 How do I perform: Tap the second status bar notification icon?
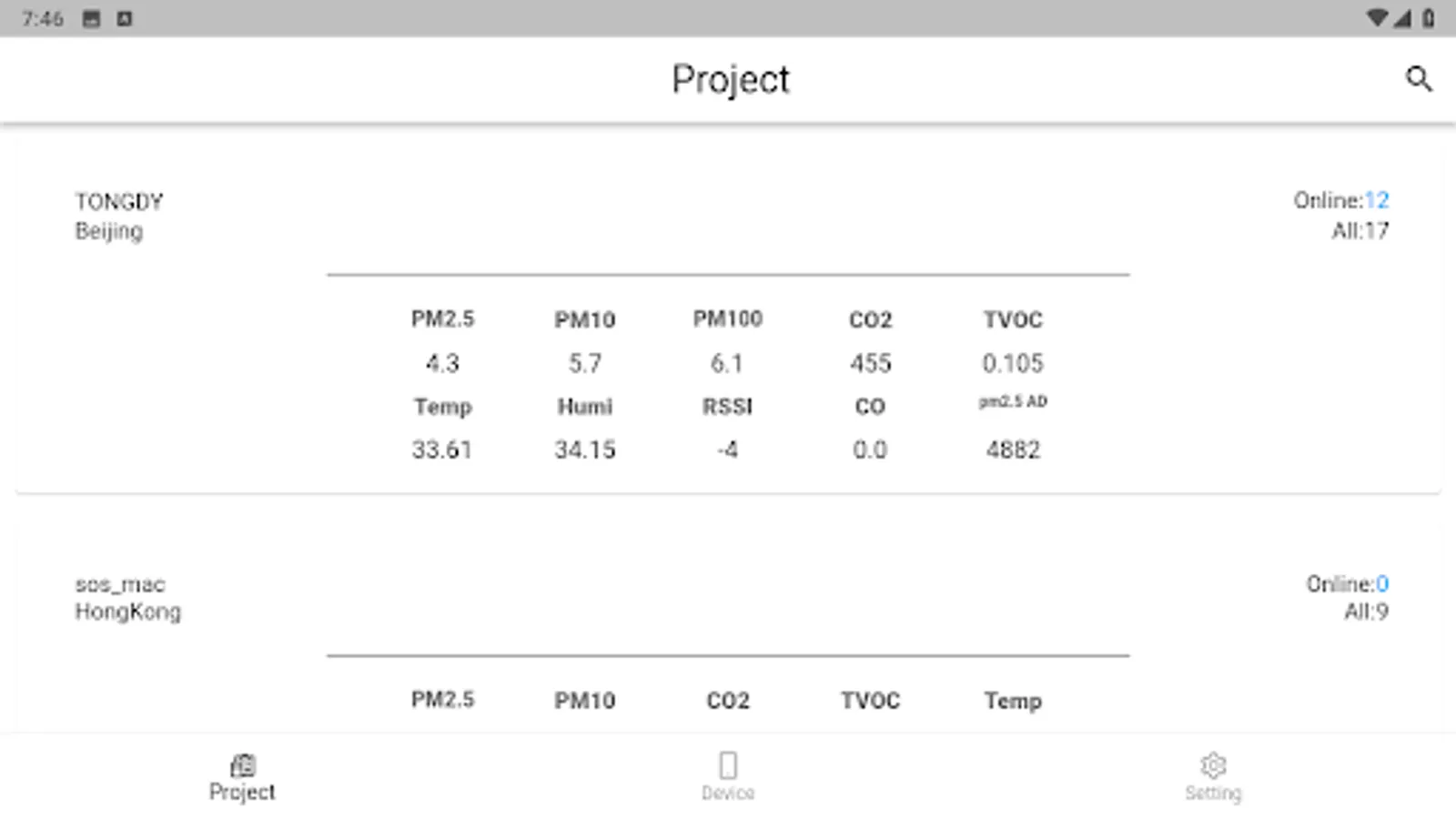click(125, 18)
